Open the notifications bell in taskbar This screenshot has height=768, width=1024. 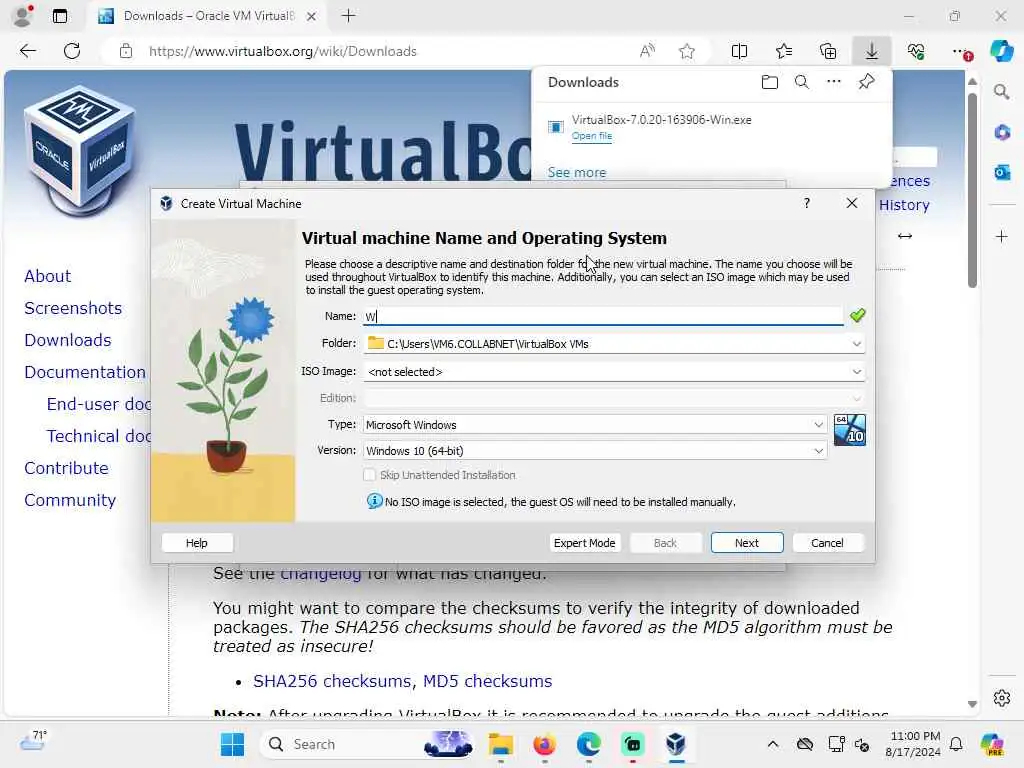coord(956,744)
